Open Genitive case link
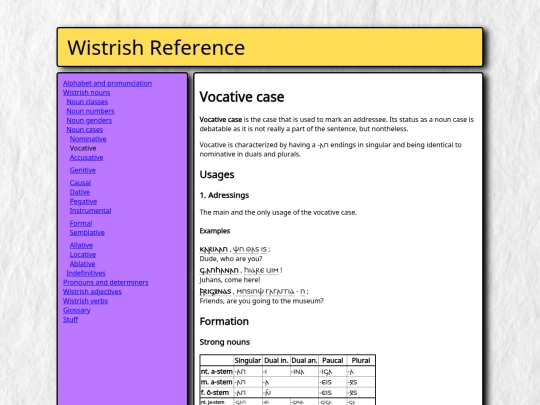This screenshot has height=405, width=540. (83, 170)
